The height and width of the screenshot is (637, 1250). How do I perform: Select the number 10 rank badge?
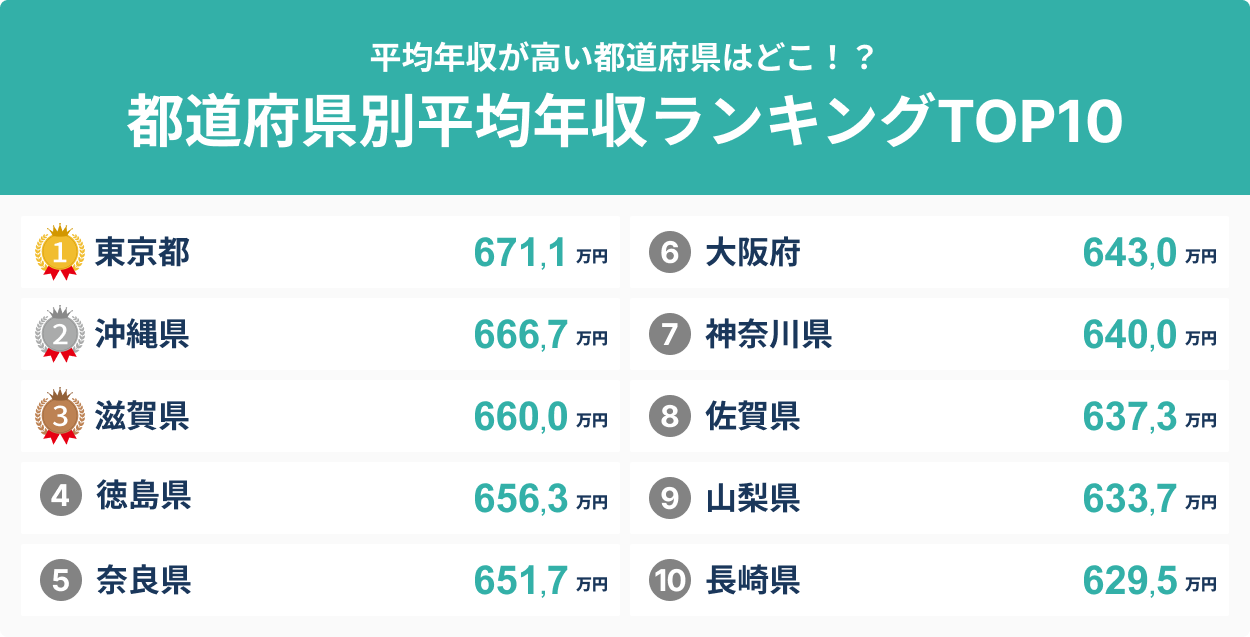click(x=669, y=580)
